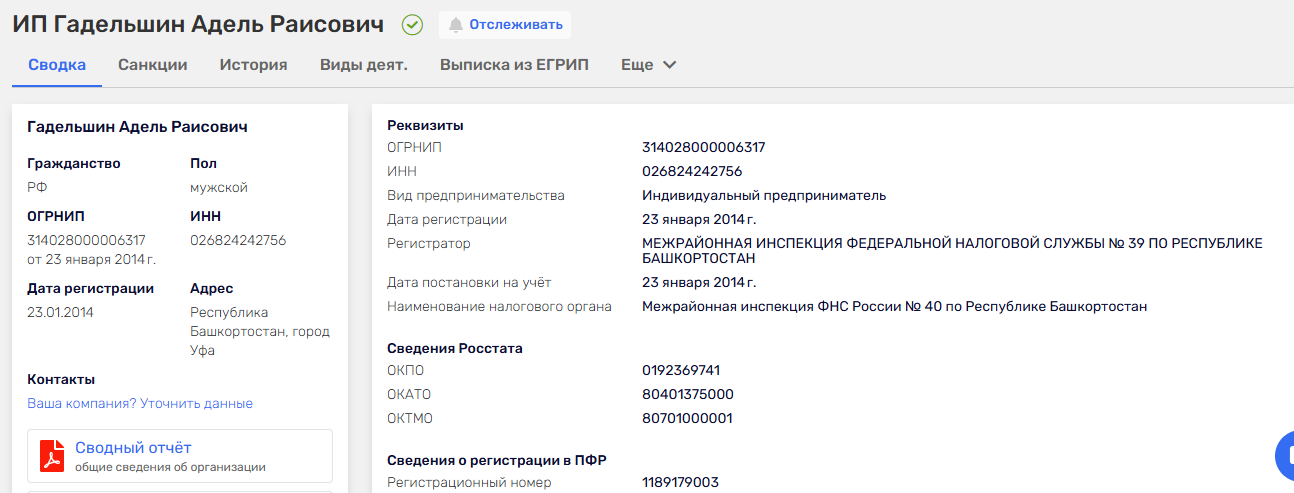Expand the Еще dropdown menu

[x=649, y=65]
